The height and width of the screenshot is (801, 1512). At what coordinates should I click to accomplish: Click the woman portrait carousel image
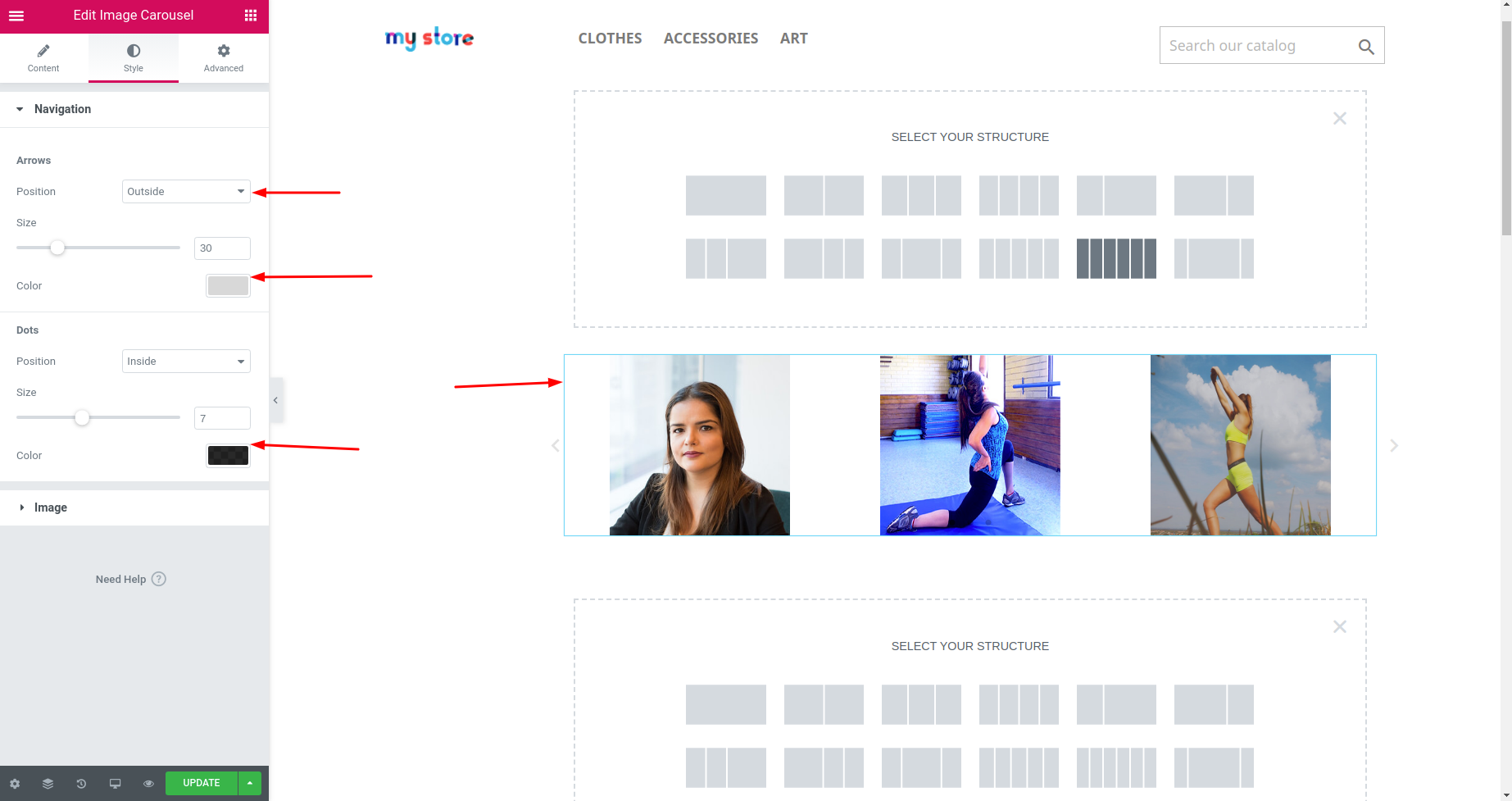point(700,445)
